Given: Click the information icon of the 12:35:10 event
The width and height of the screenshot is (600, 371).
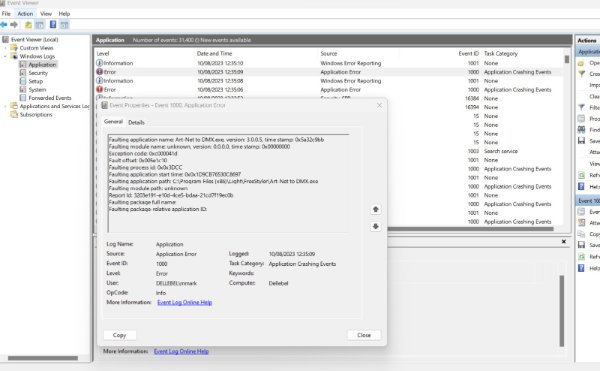Looking at the screenshot, I should coord(99,63).
